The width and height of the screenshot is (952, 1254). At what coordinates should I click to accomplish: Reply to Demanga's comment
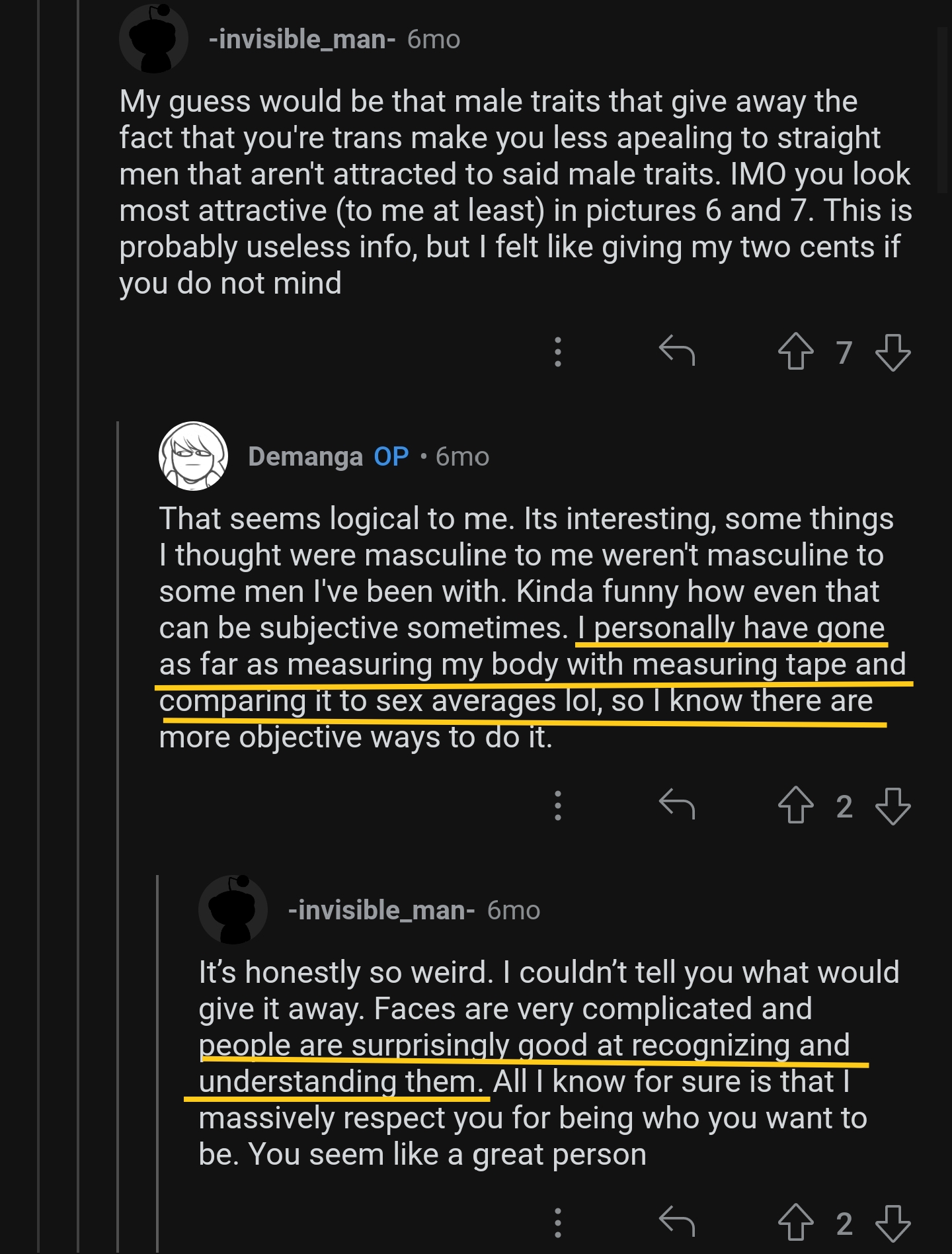[677, 804]
